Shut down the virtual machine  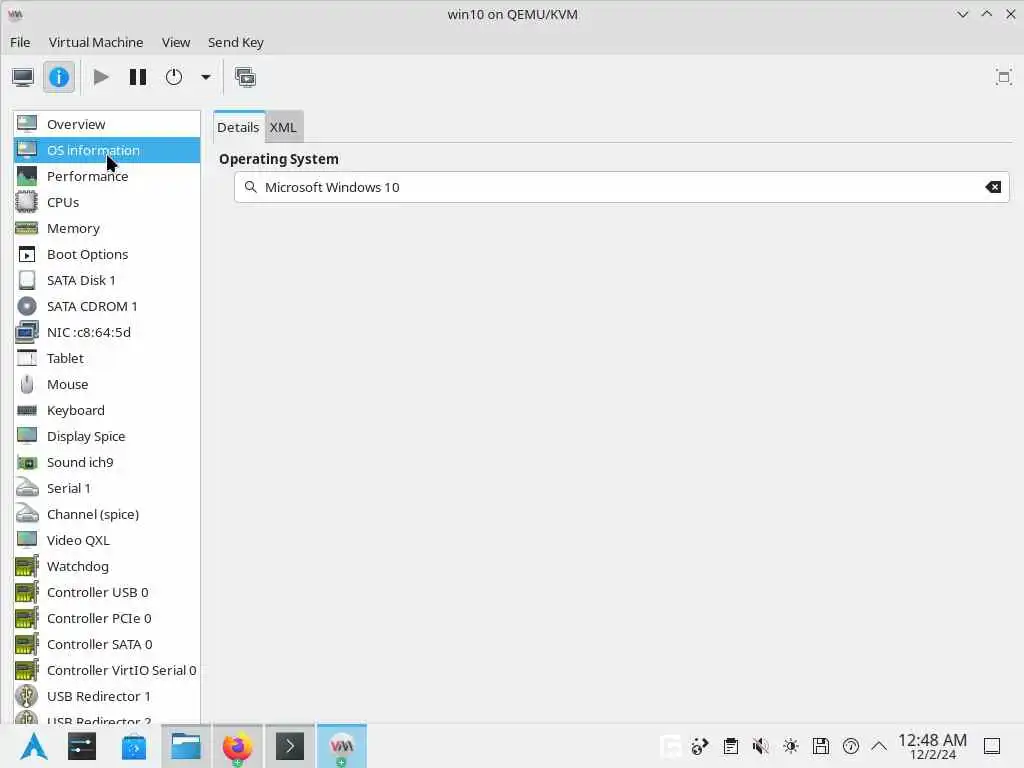click(174, 77)
